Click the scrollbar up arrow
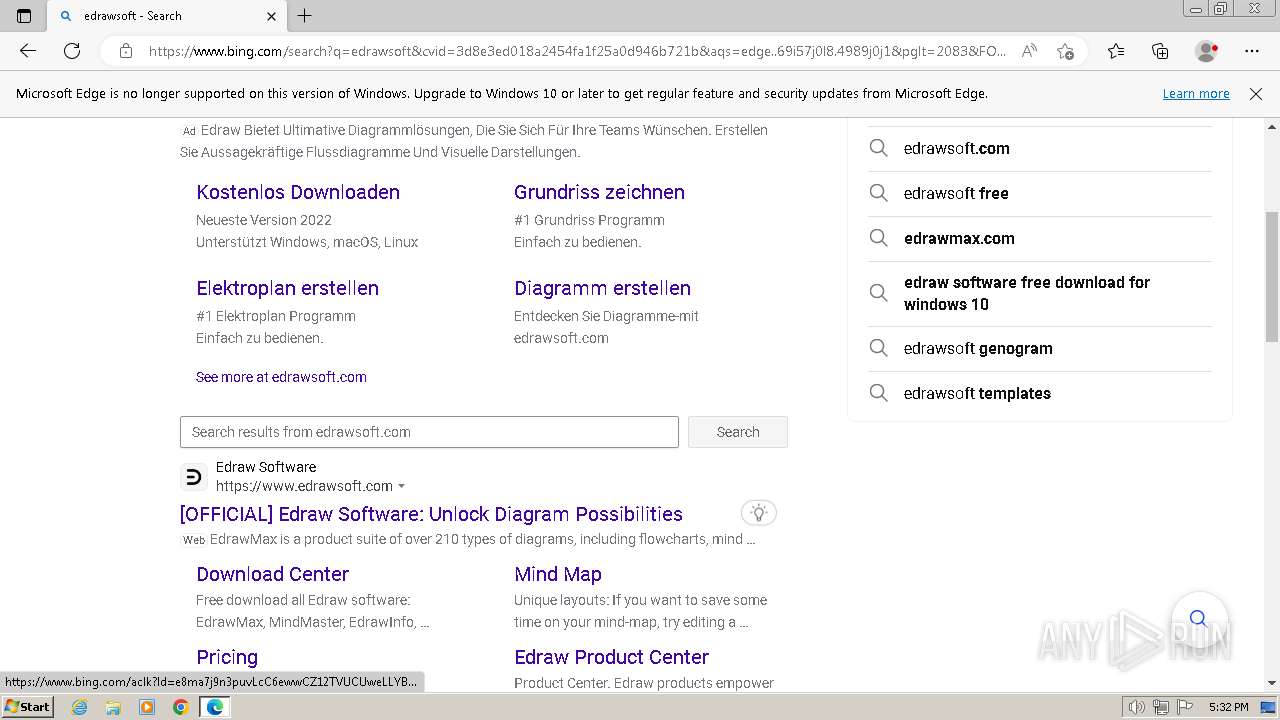1280x720 pixels. [1272, 127]
